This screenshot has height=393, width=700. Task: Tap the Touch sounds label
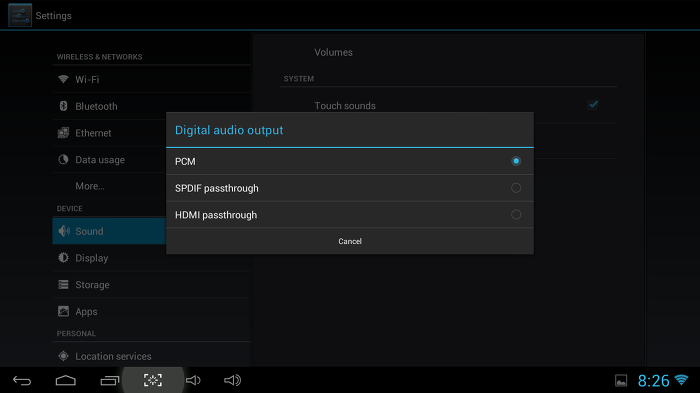[345, 106]
